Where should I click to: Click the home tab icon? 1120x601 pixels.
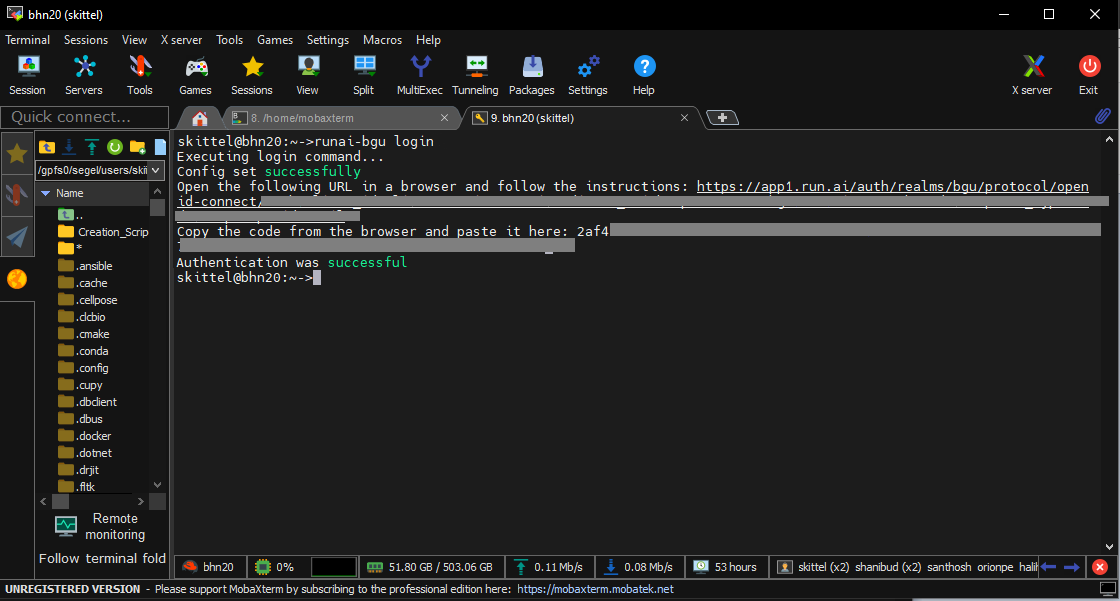[200, 118]
